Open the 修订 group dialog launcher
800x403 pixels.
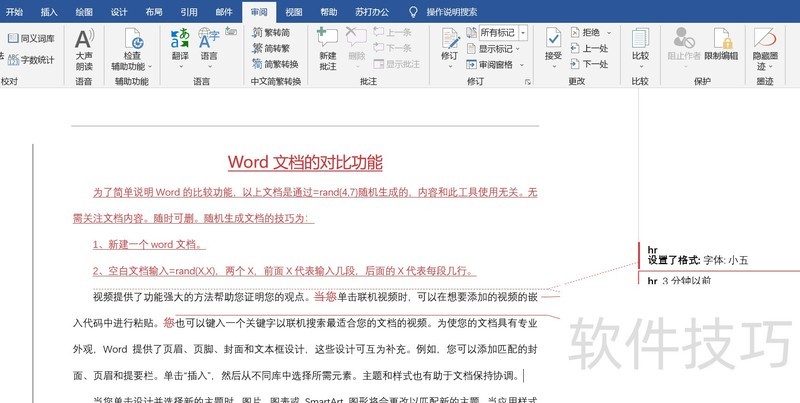(528, 82)
